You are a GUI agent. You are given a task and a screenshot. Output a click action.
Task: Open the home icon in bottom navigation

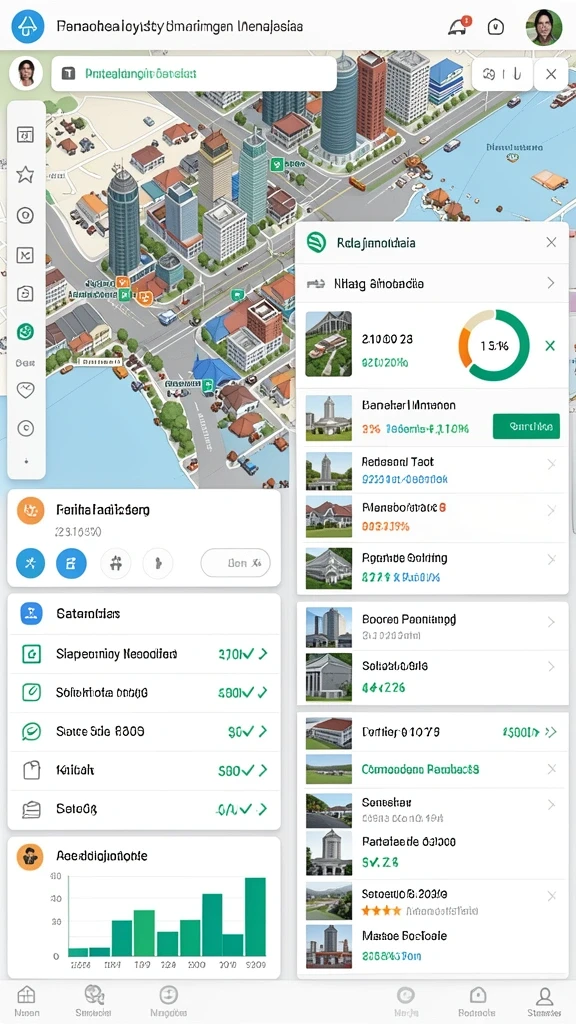pos(26,1001)
